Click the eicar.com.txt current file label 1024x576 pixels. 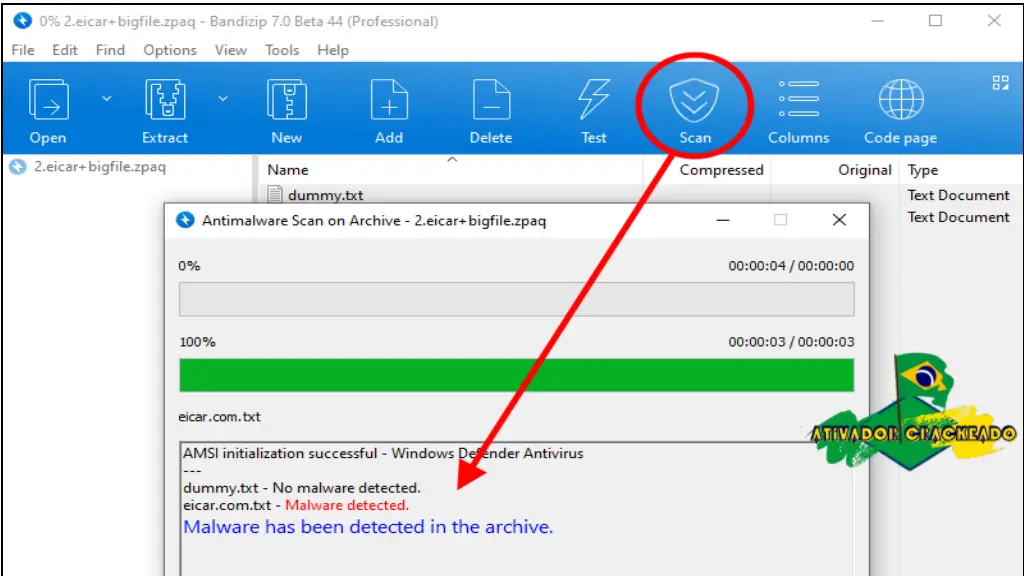219,417
